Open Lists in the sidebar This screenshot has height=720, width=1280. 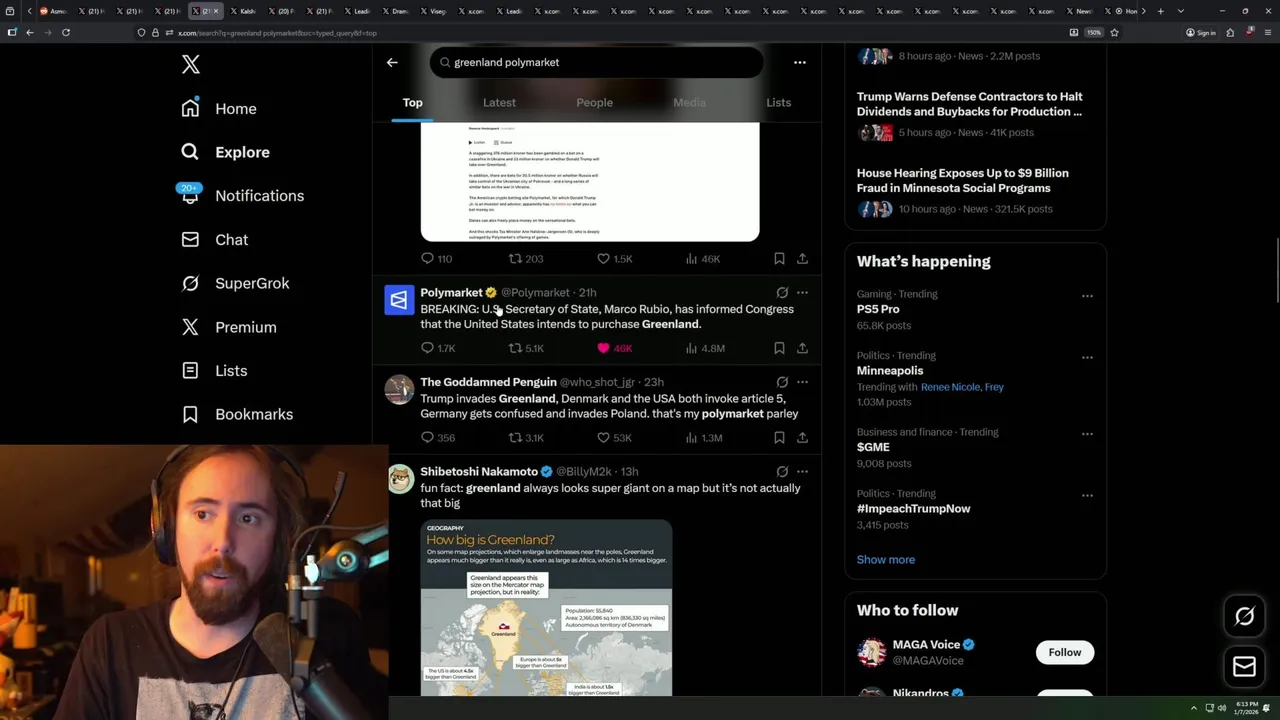[x=214, y=370]
